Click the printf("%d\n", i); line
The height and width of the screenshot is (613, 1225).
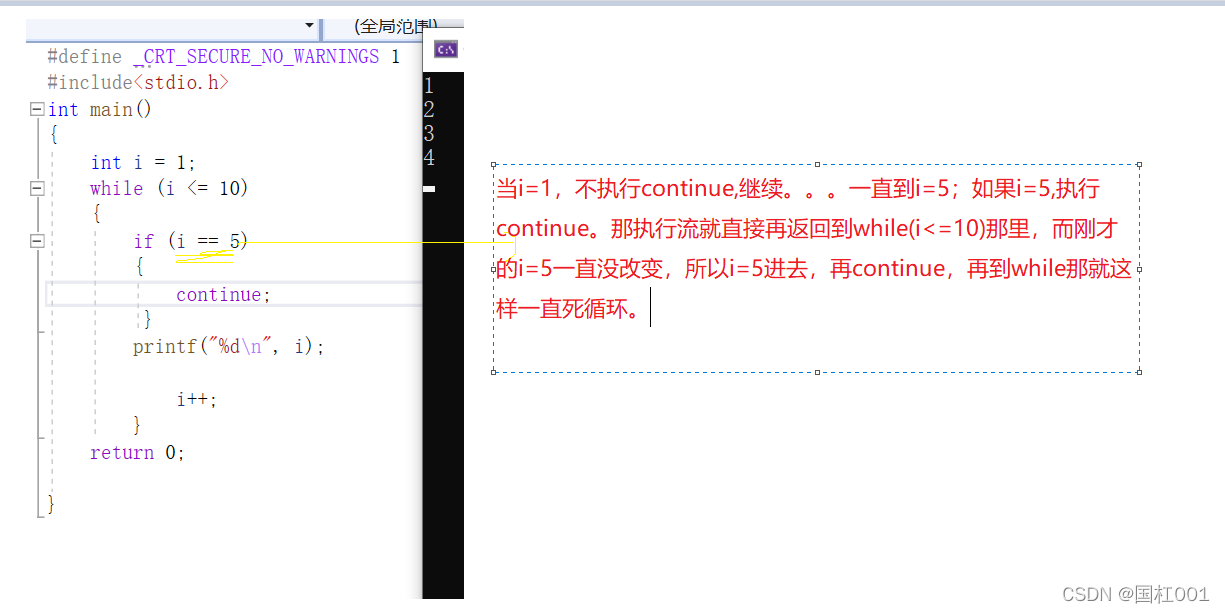229,347
